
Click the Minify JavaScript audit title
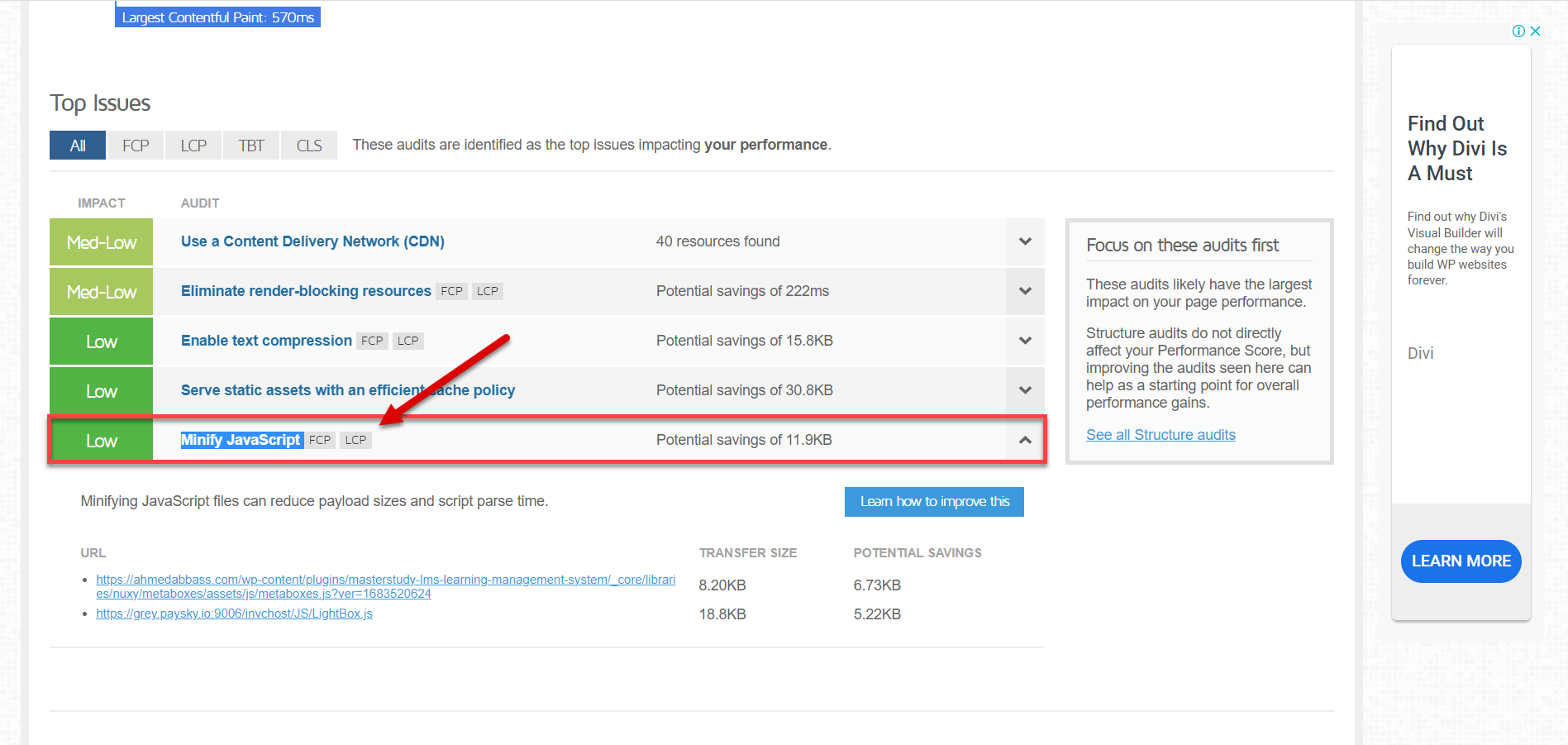click(241, 440)
